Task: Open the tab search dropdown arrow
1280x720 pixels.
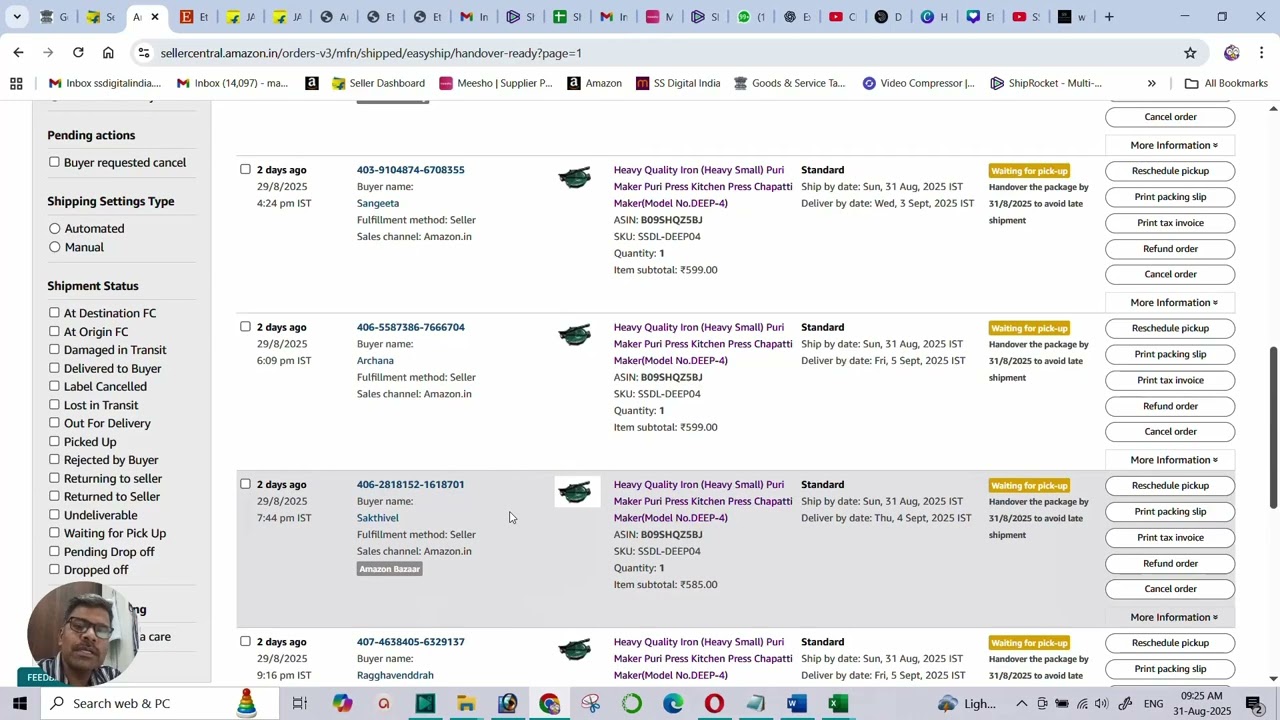Action: click(17, 16)
